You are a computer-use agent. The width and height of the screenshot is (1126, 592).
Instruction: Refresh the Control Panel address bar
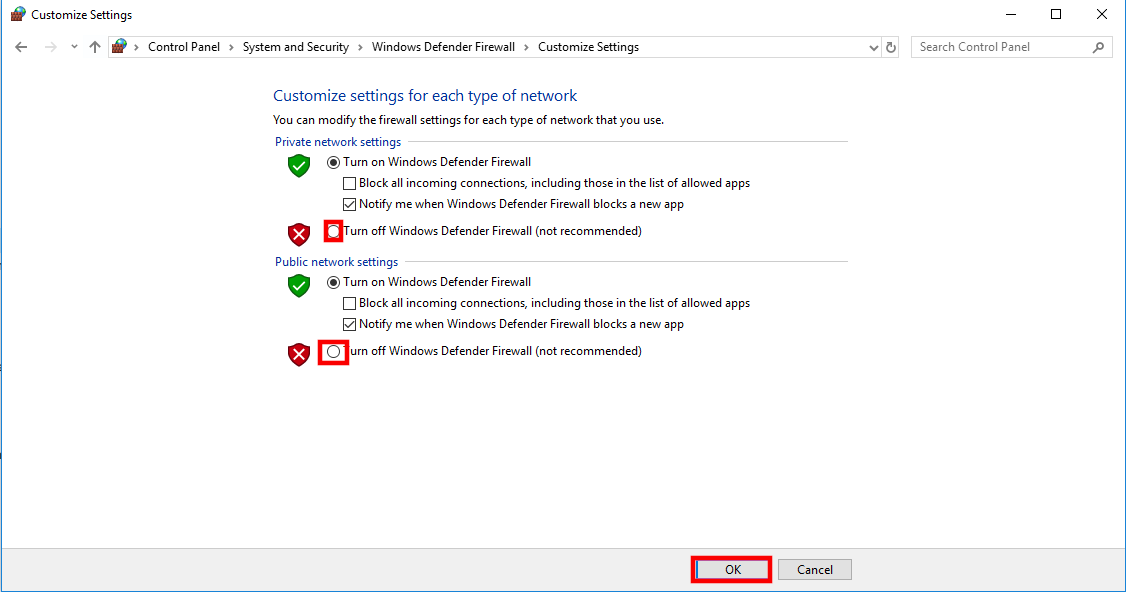coord(890,47)
